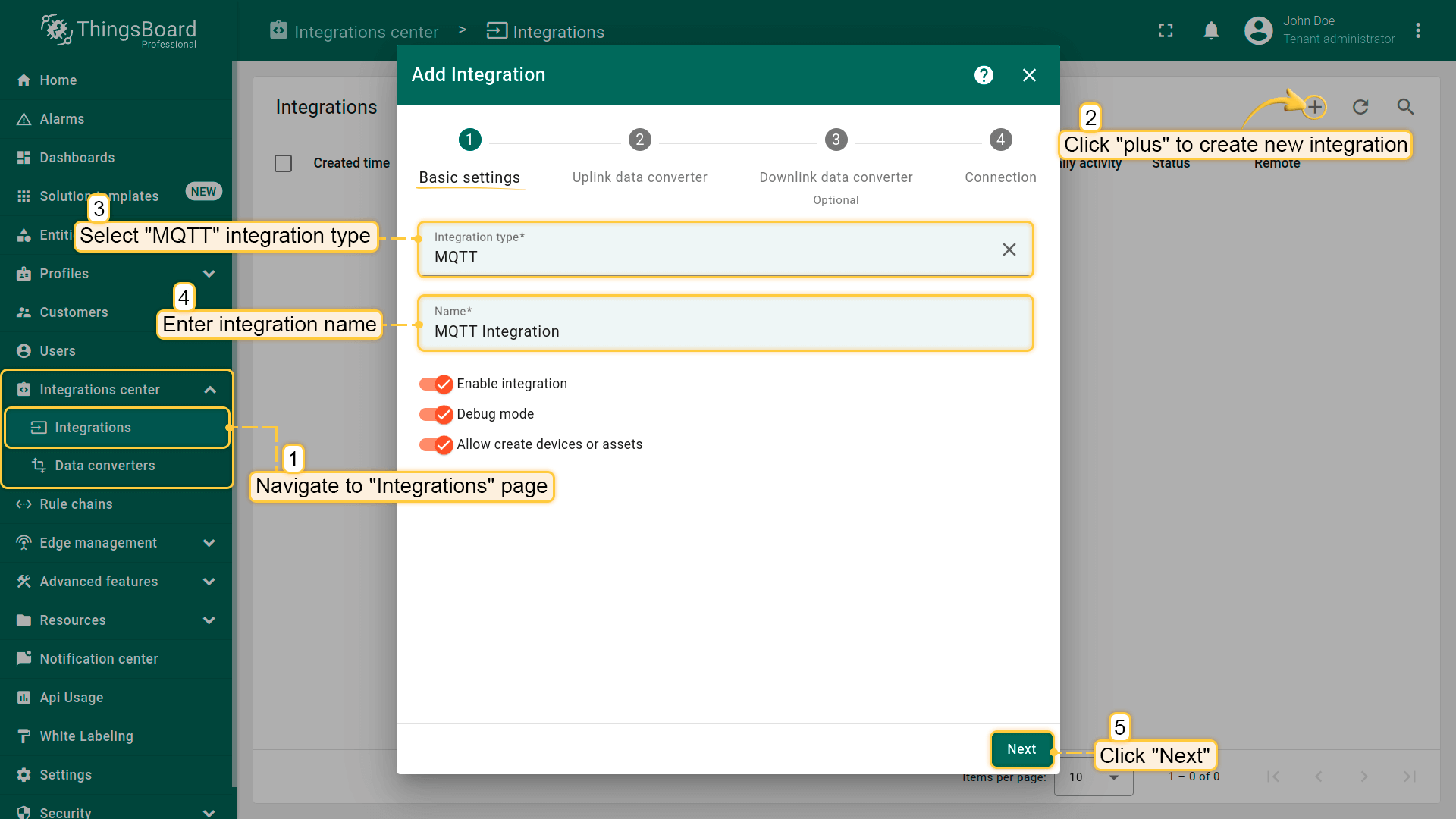The width and height of the screenshot is (1456, 819).
Task: Open the items per page dropdown
Action: click(1092, 777)
